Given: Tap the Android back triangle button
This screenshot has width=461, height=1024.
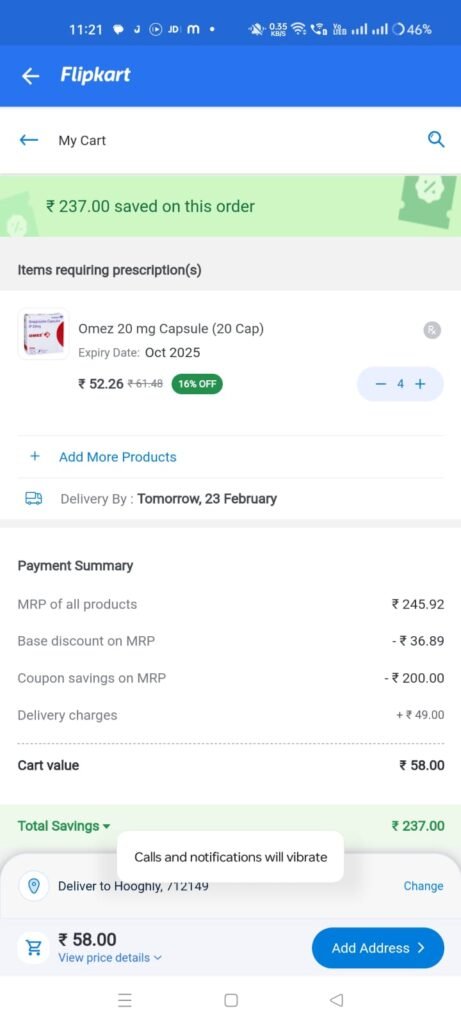Looking at the screenshot, I should click(x=336, y=1000).
